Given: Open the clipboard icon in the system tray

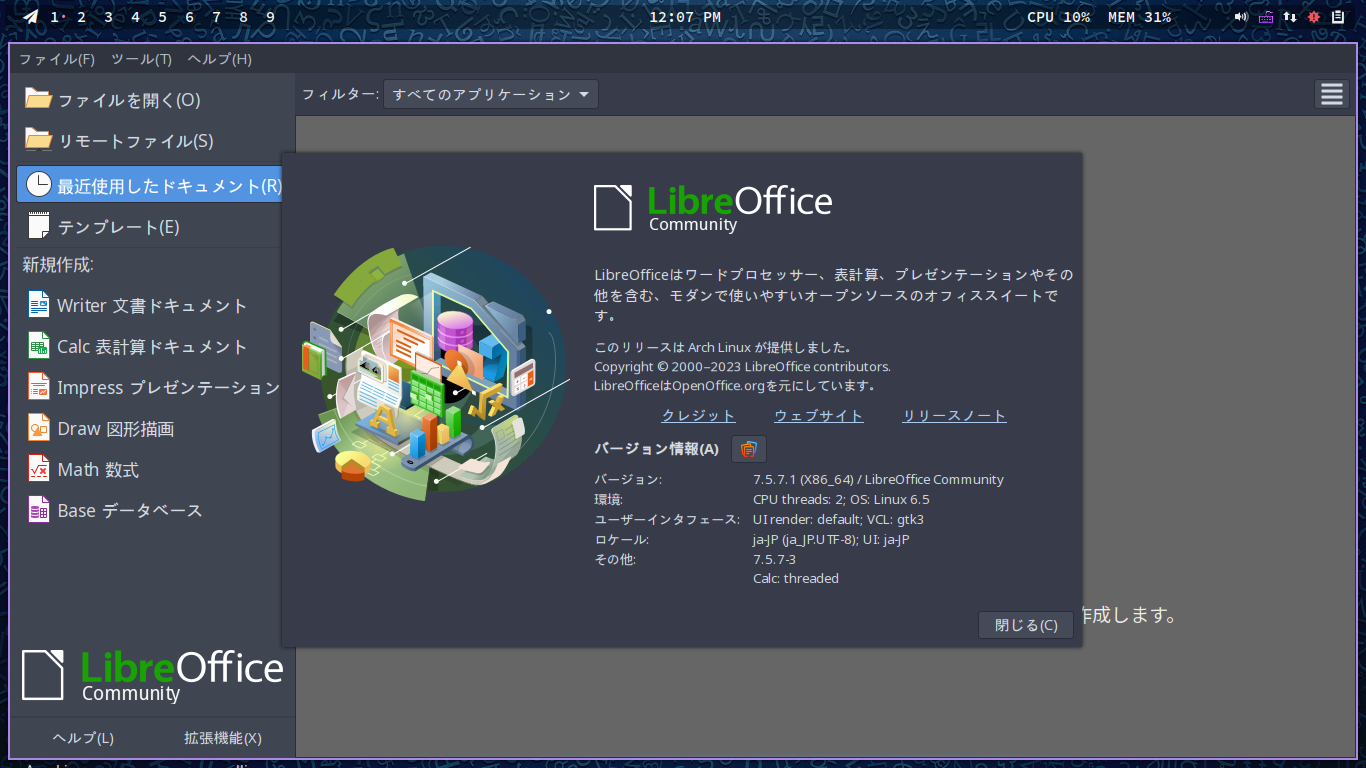Looking at the screenshot, I should point(1338,17).
